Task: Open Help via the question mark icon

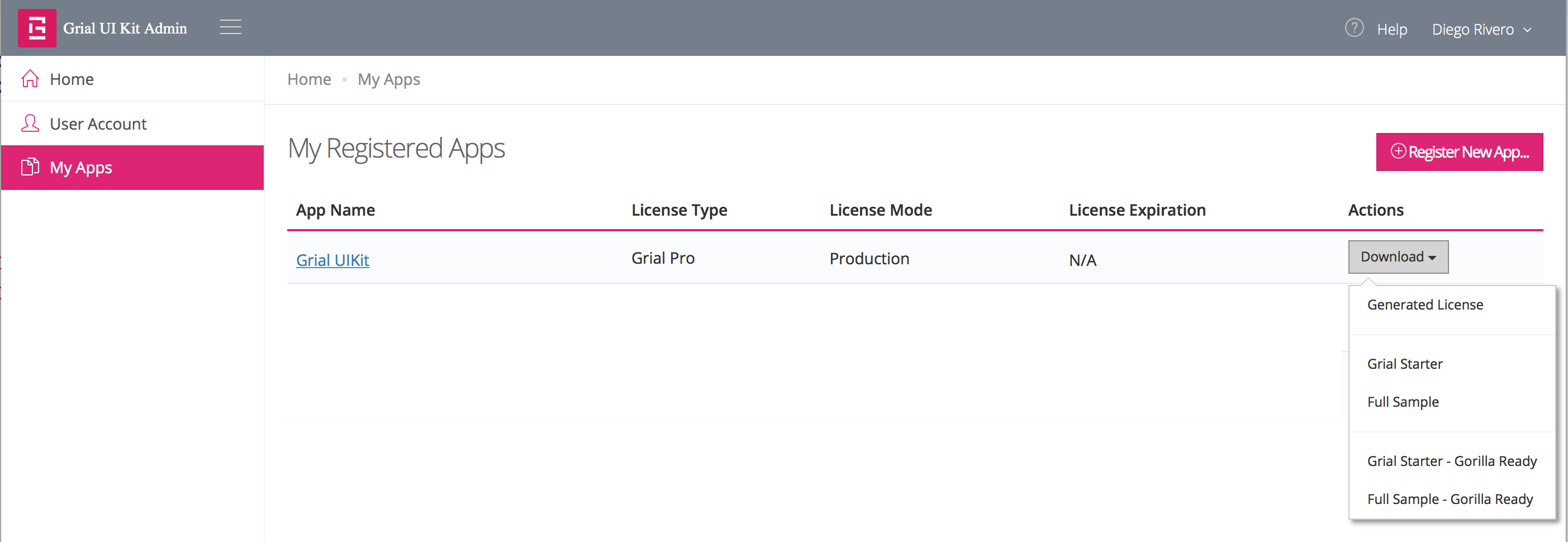Action: pyautogui.click(x=1354, y=27)
